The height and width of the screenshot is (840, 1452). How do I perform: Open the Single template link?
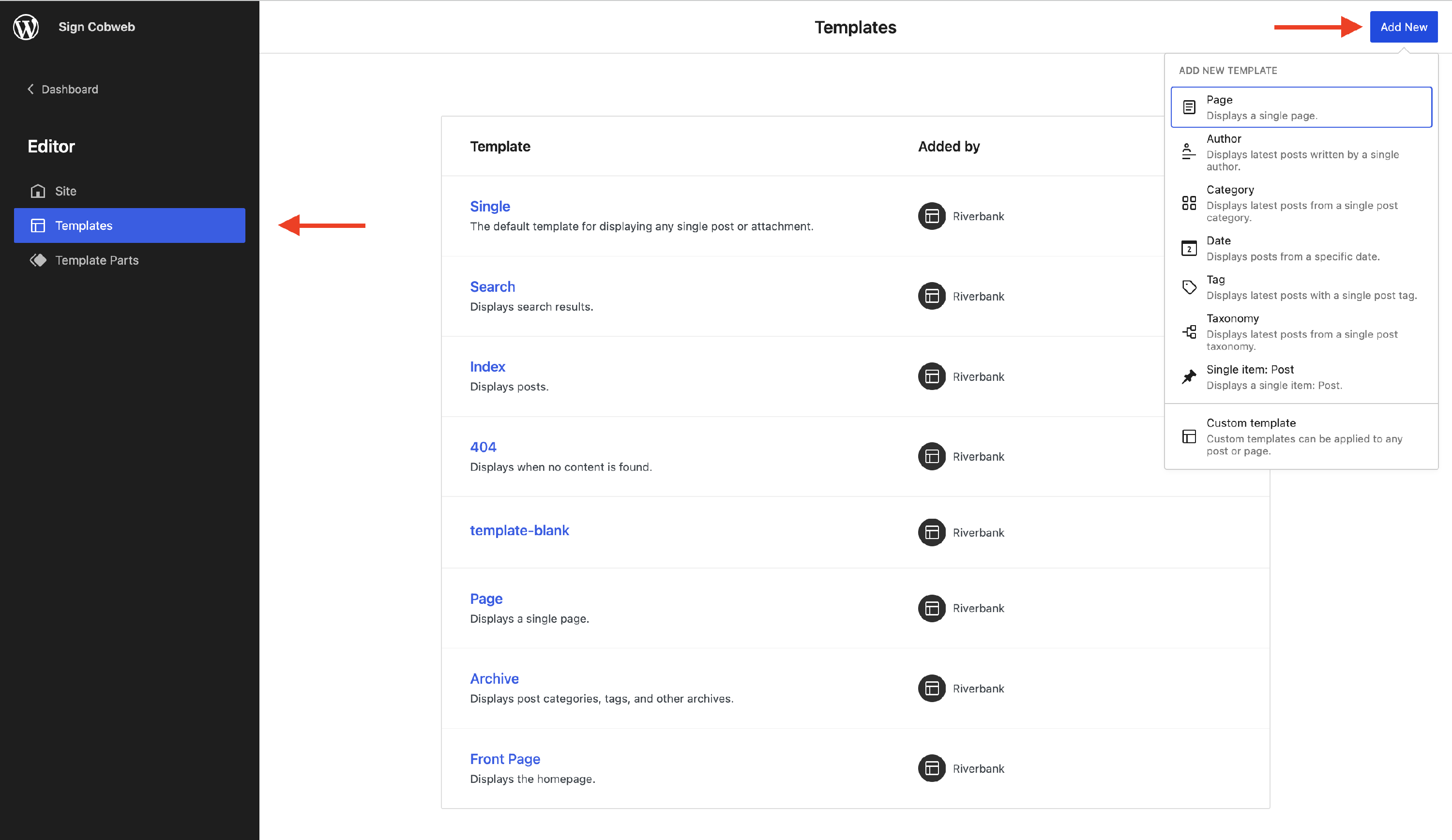[x=490, y=206]
